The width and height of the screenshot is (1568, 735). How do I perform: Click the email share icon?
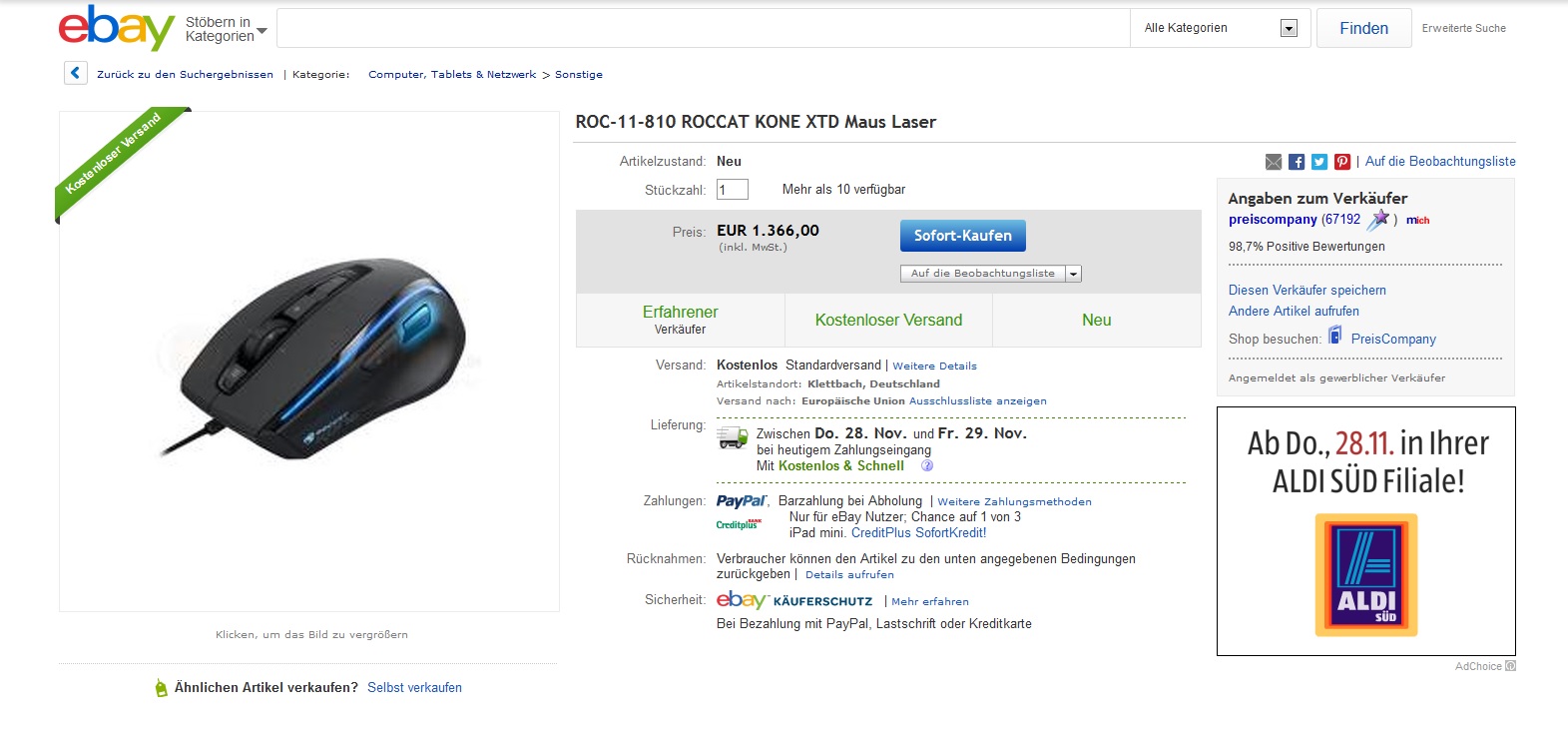click(x=1274, y=162)
